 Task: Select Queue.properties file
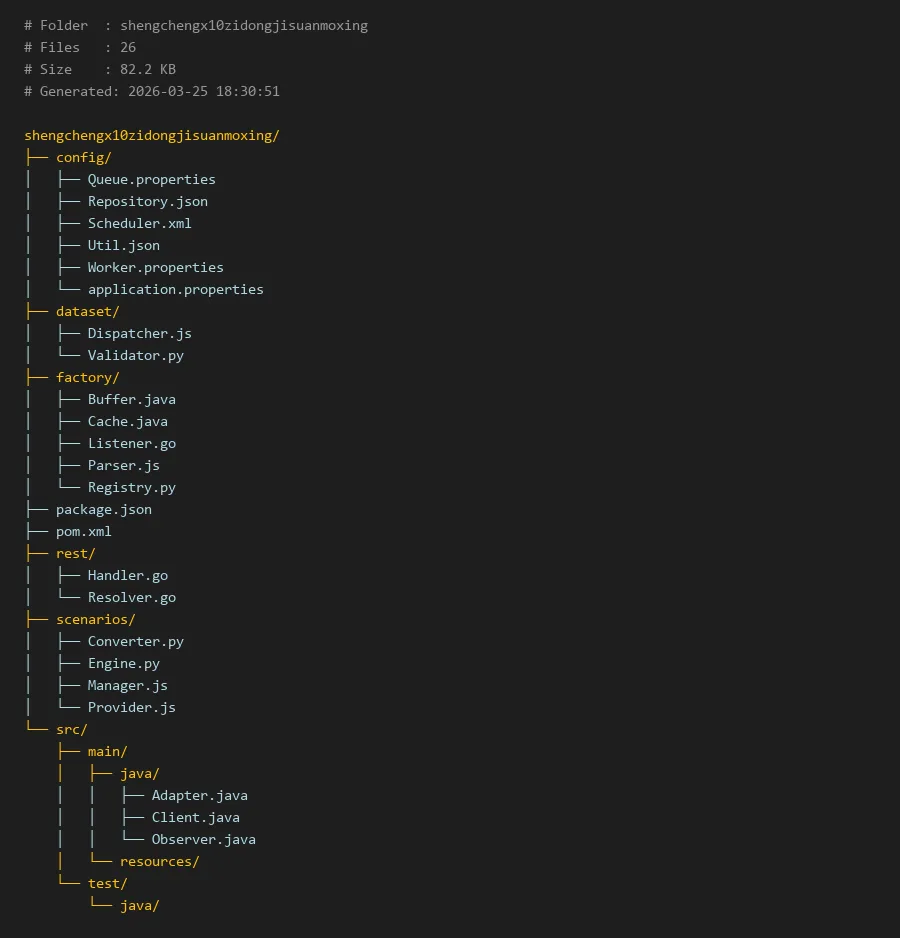pos(151,179)
